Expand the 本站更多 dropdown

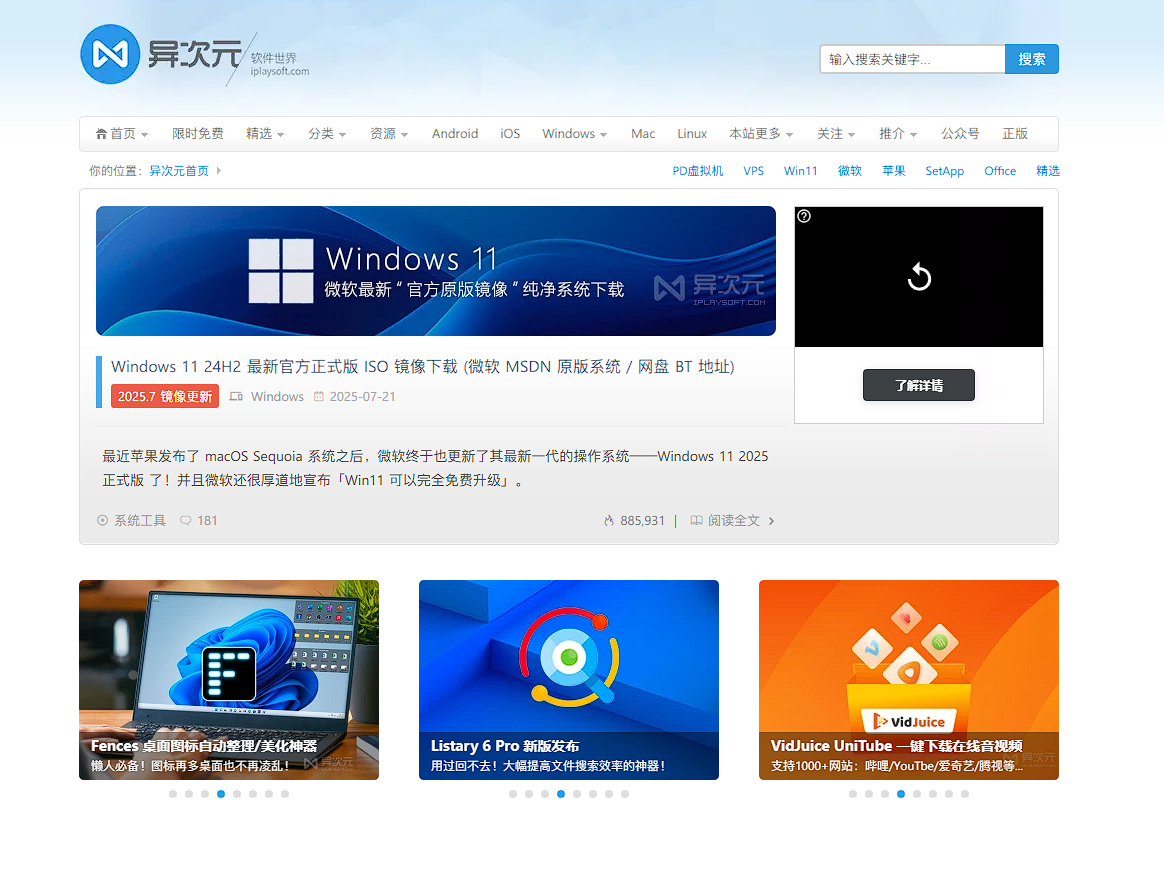pyautogui.click(x=761, y=134)
